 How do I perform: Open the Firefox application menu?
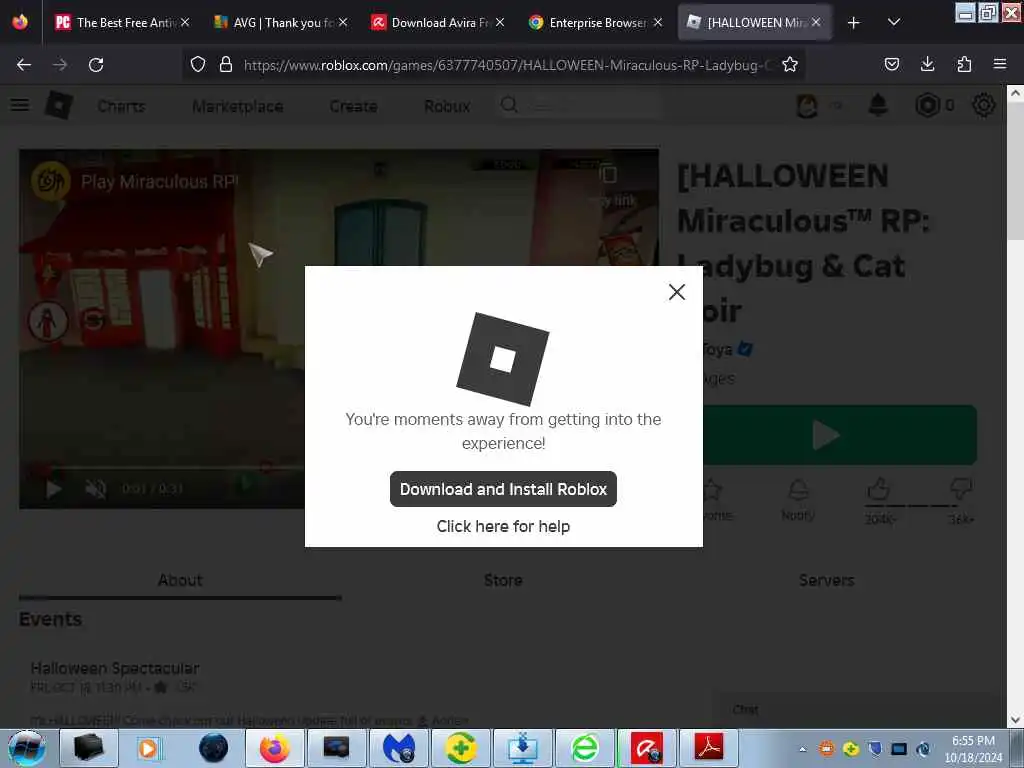click(x=1000, y=65)
